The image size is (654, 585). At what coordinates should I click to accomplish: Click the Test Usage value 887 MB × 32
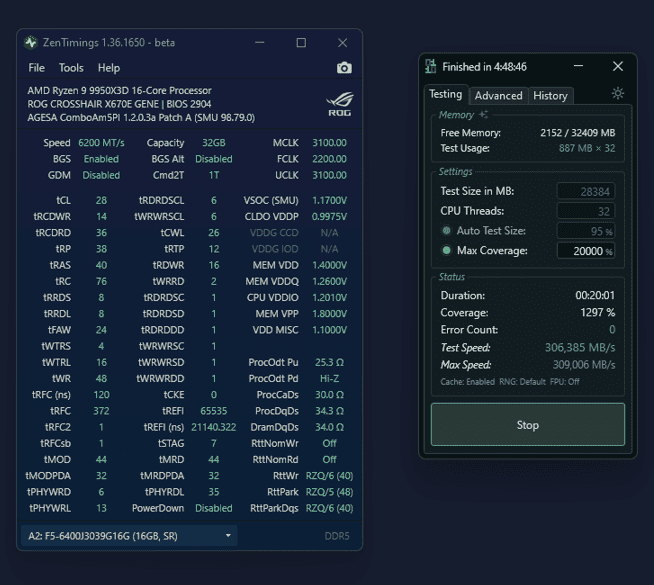pyautogui.click(x=587, y=148)
